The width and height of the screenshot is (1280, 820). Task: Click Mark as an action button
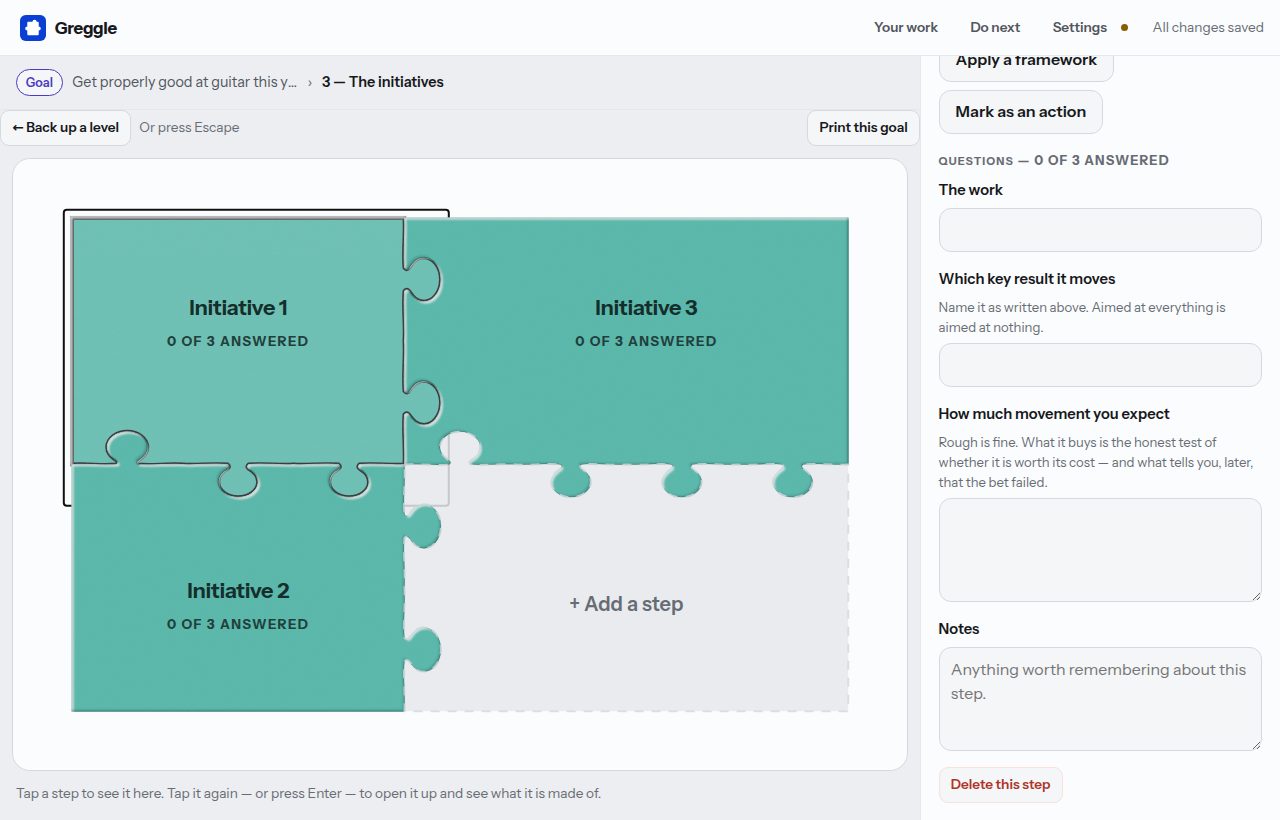1020,112
